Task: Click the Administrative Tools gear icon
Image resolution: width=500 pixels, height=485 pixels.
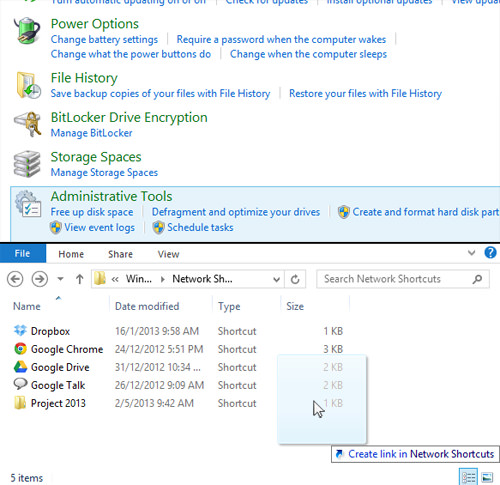Action: pos(28,204)
